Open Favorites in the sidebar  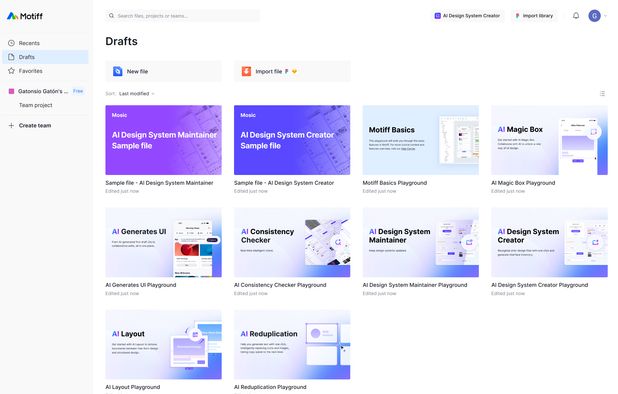45,71
